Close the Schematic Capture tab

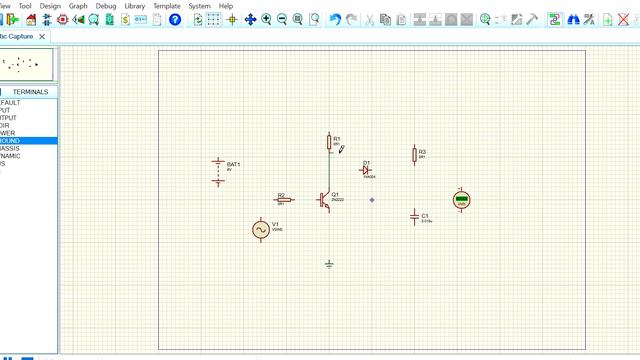[42, 36]
